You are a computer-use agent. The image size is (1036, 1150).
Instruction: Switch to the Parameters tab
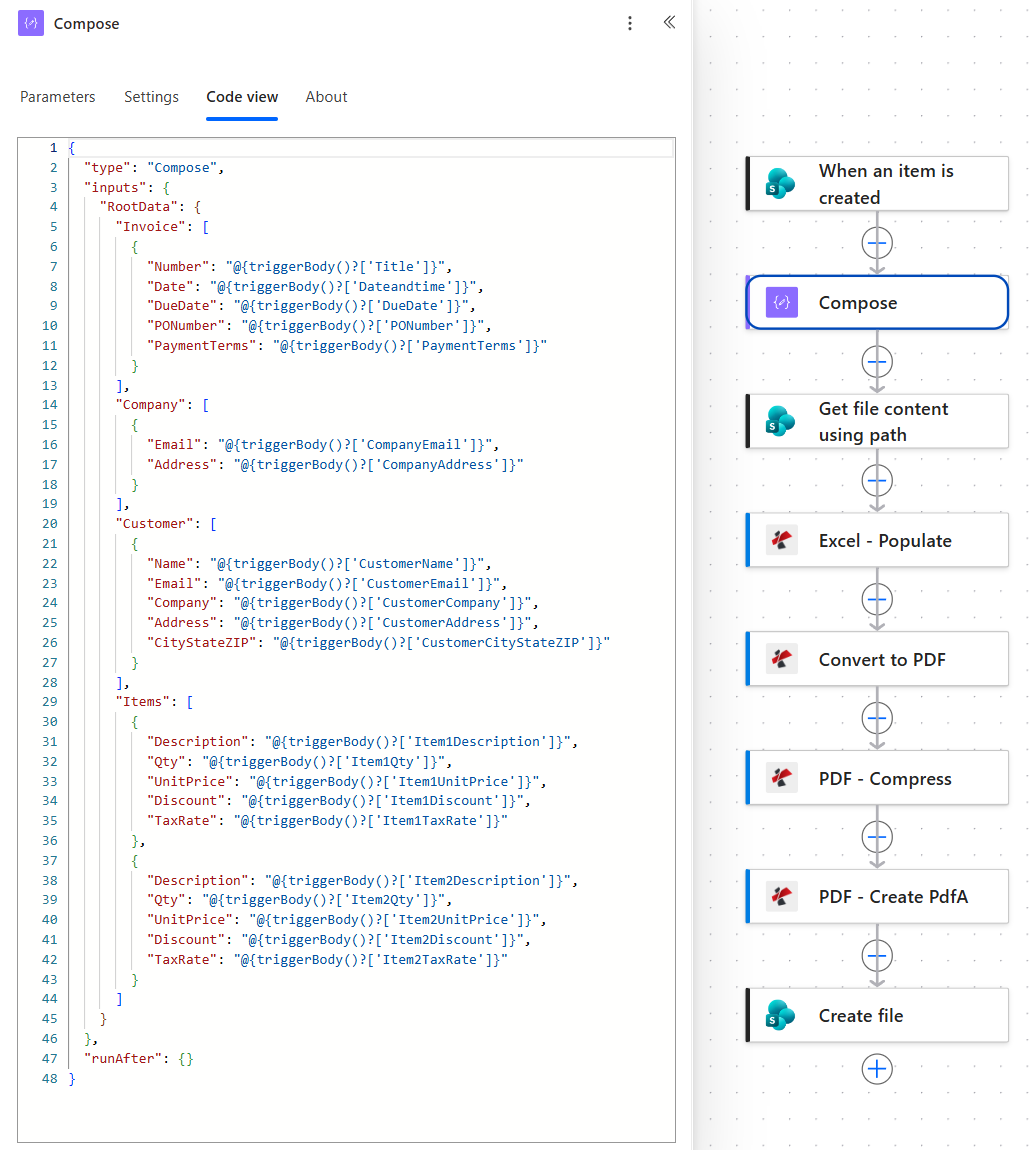pyautogui.click(x=57, y=97)
